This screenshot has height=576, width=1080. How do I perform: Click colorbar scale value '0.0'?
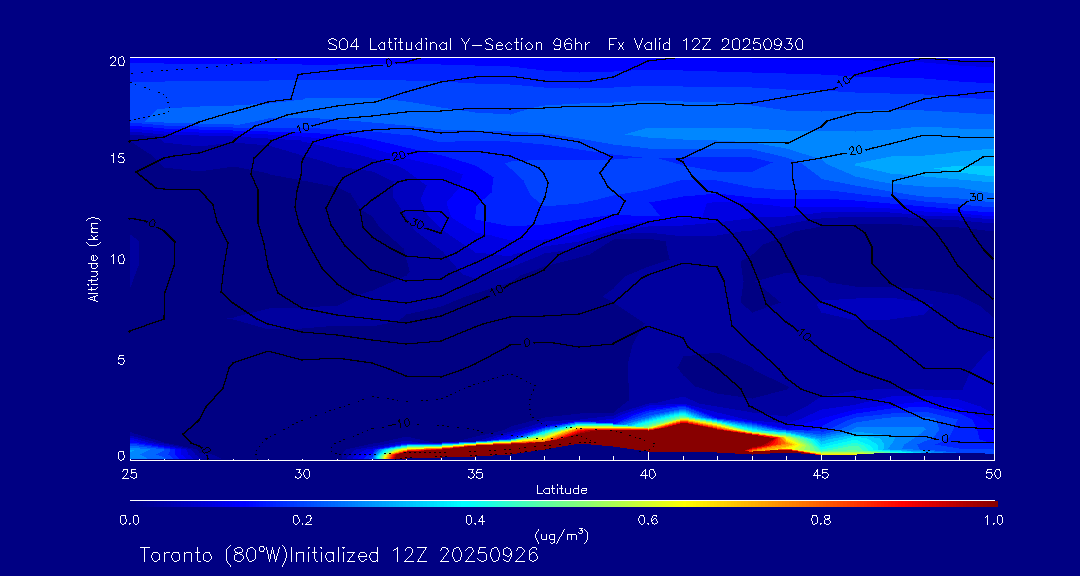pyautogui.click(x=129, y=520)
